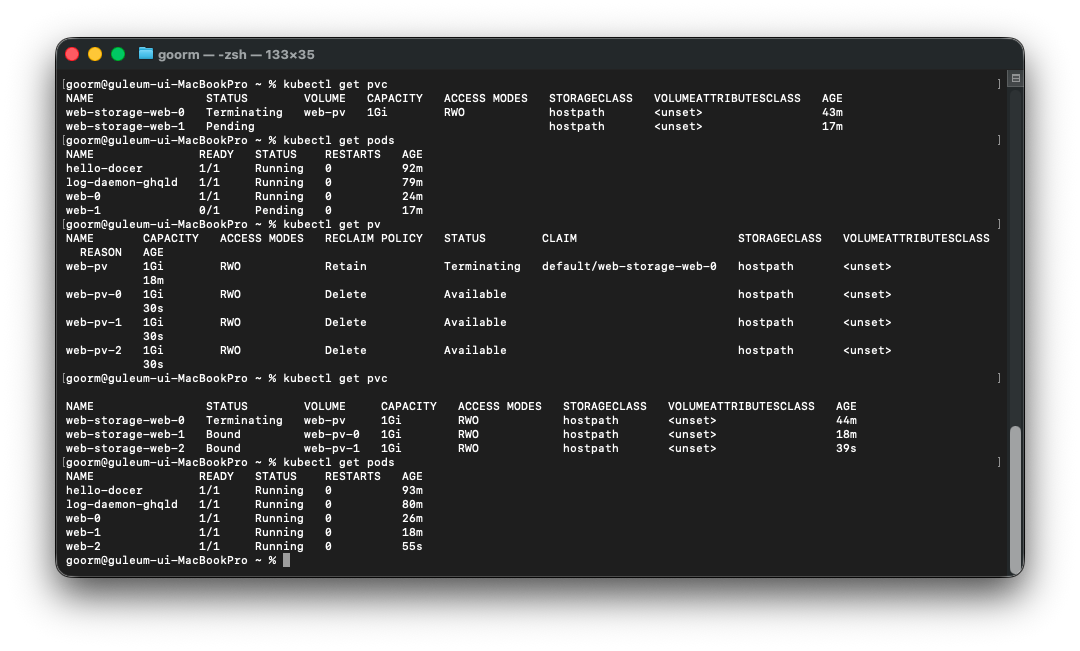Image resolution: width=1080 pixels, height=651 pixels.
Task: Minimize the Terminal with the yellow button
Action: 95,54
